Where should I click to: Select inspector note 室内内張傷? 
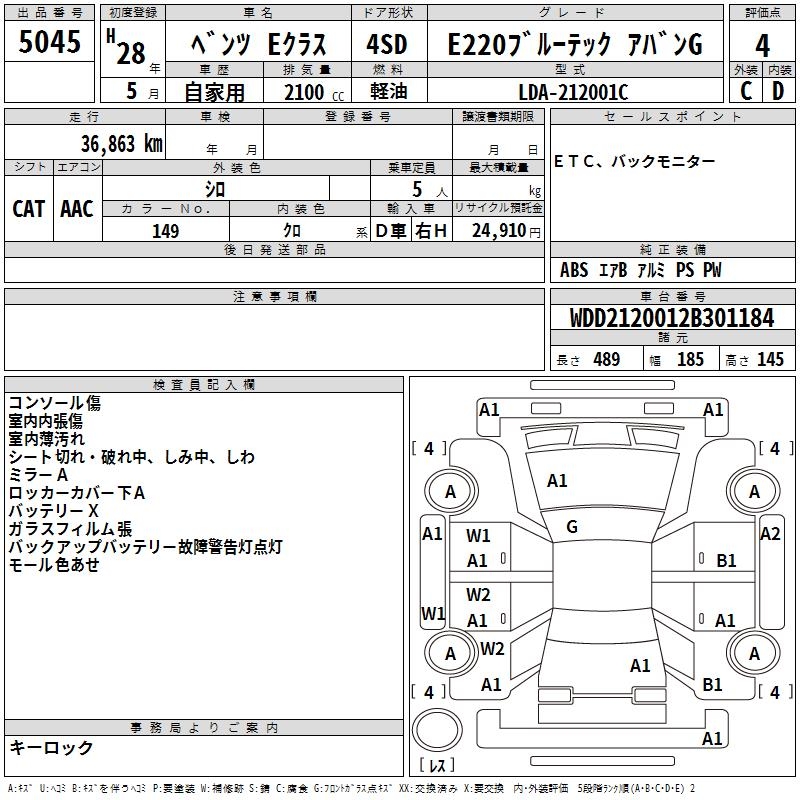(x=45, y=421)
